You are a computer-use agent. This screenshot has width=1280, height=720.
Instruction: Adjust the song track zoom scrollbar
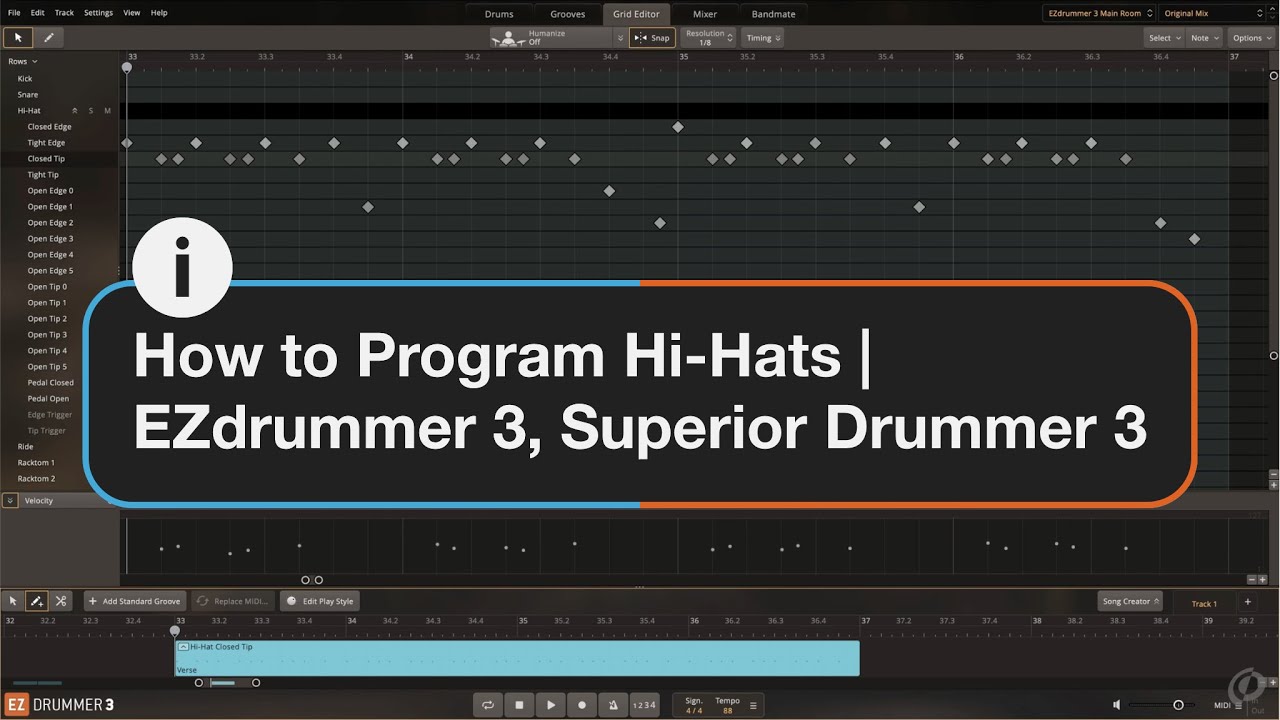point(227,683)
